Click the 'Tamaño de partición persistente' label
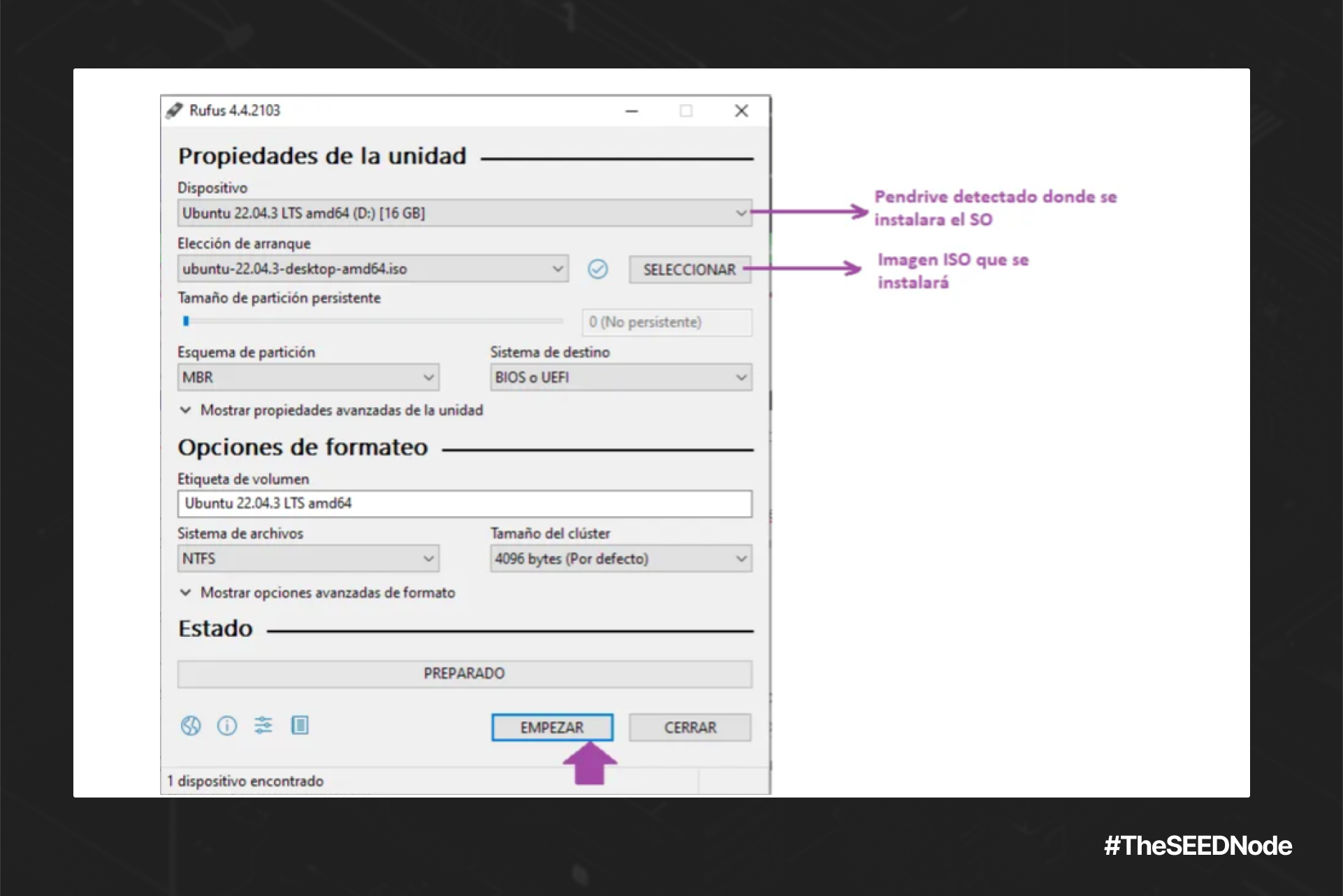The width and height of the screenshot is (1343, 896). coord(279,298)
